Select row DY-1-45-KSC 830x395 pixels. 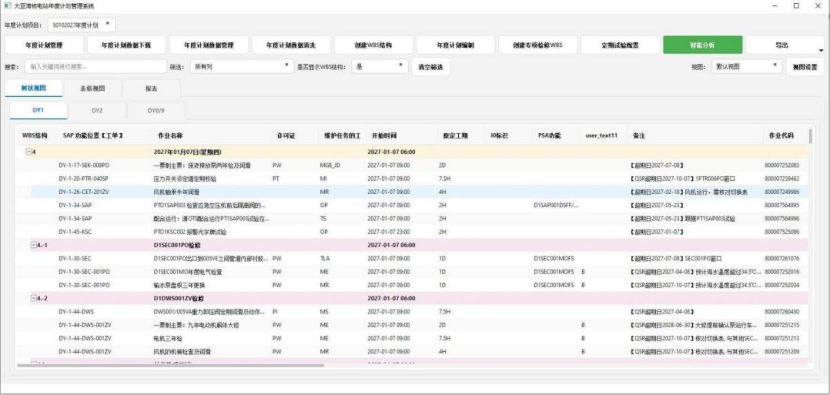coord(413,231)
